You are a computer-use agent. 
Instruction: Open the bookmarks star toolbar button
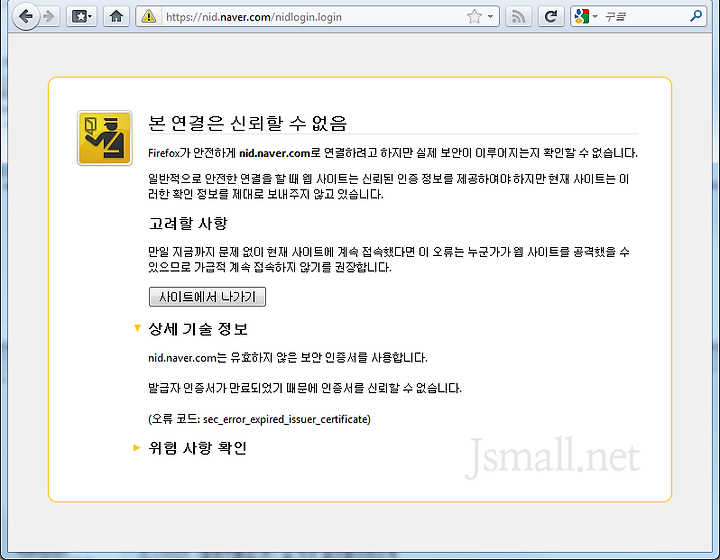[81, 17]
